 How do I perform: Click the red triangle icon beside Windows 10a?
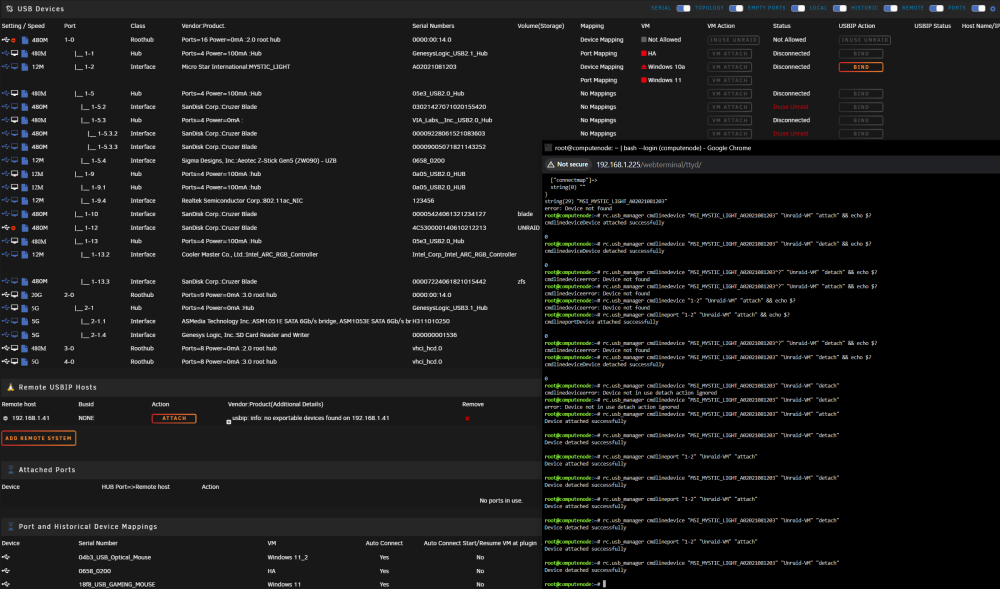[x=643, y=66]
